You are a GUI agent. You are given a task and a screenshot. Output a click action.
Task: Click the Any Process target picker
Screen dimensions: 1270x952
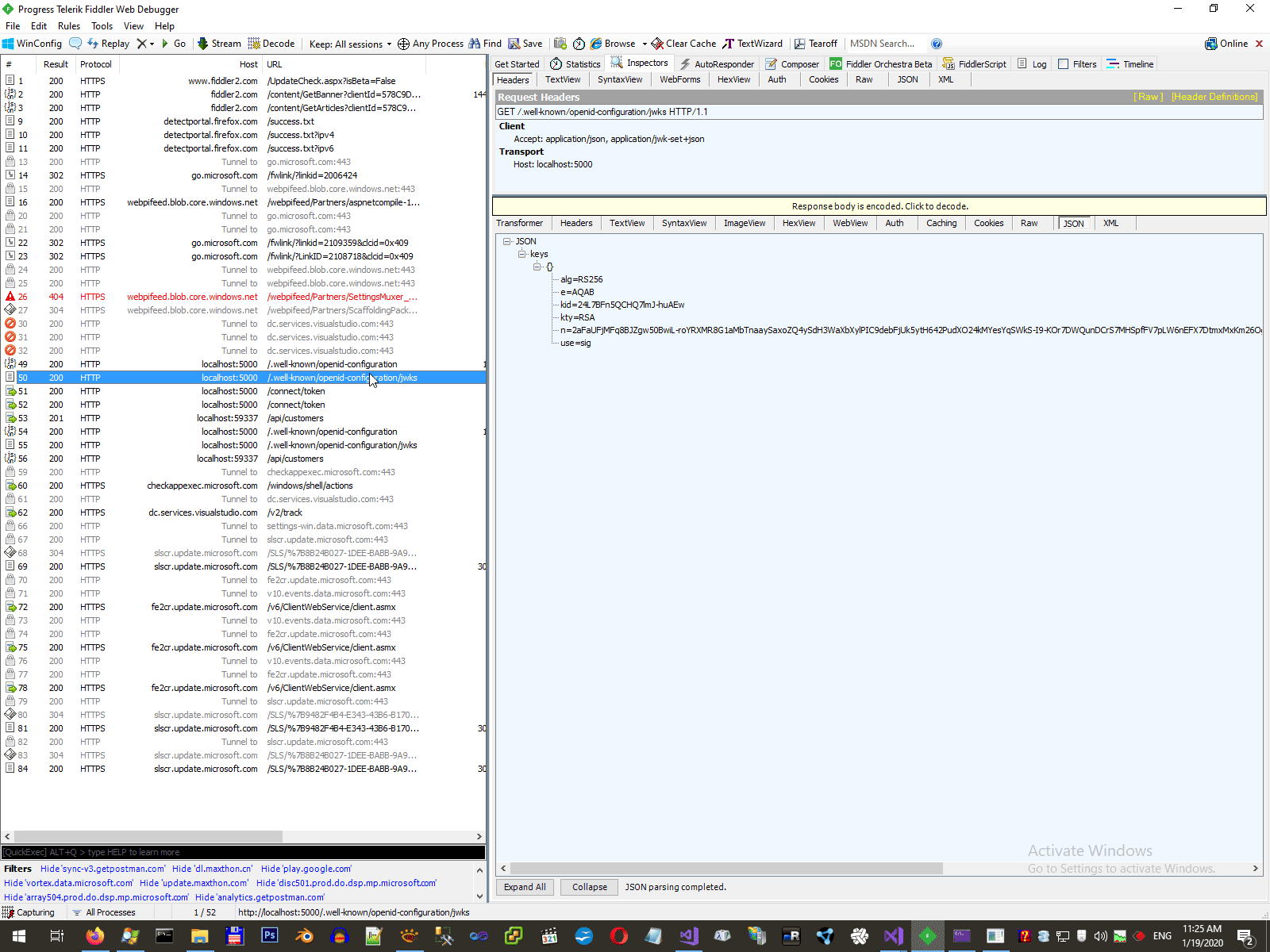pos(430,44)
